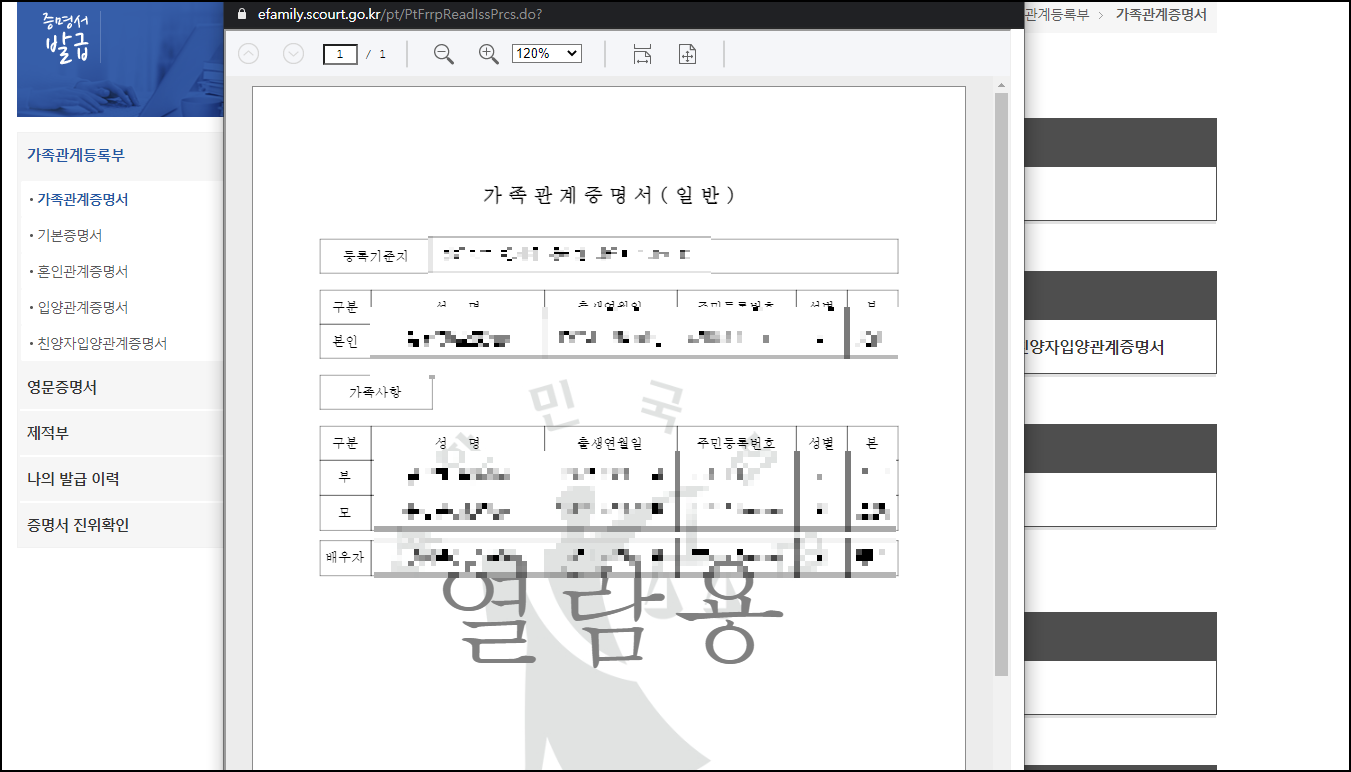Open 제적부 sidebar menu
Viewport: 1351px width, 772px height.
[119, 433]
